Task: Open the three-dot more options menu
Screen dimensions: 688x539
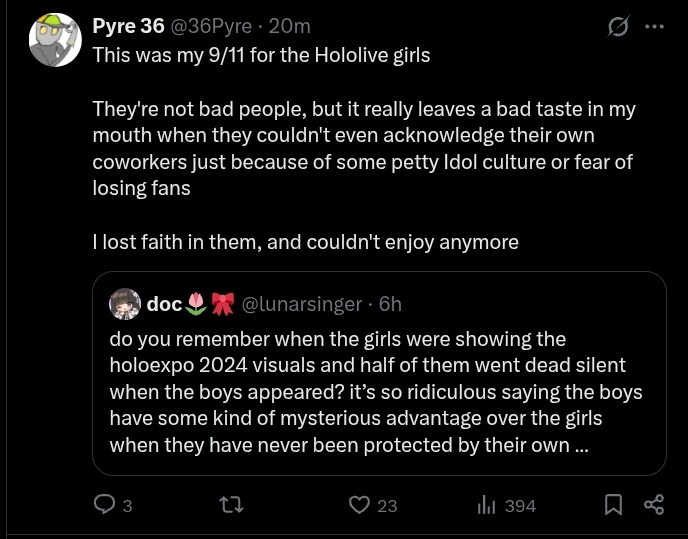Action: point(655,27)
